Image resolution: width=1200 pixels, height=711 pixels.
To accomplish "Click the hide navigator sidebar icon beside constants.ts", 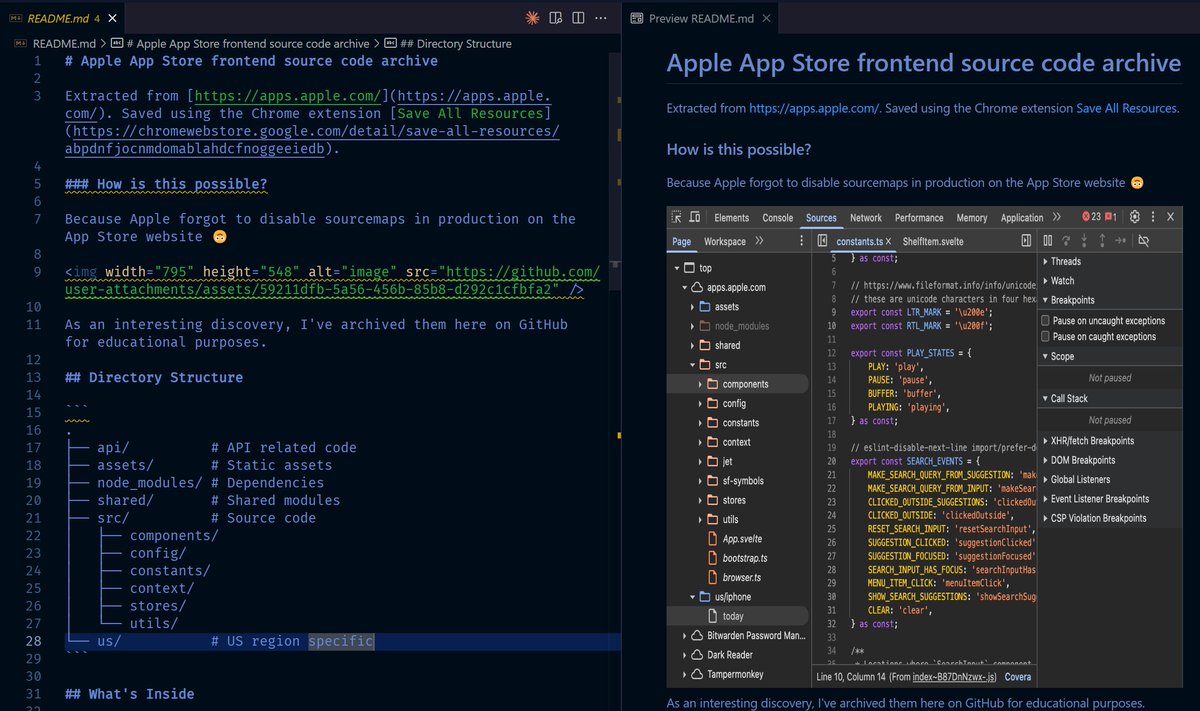I will pyautogui.click(x=821, y=241).
